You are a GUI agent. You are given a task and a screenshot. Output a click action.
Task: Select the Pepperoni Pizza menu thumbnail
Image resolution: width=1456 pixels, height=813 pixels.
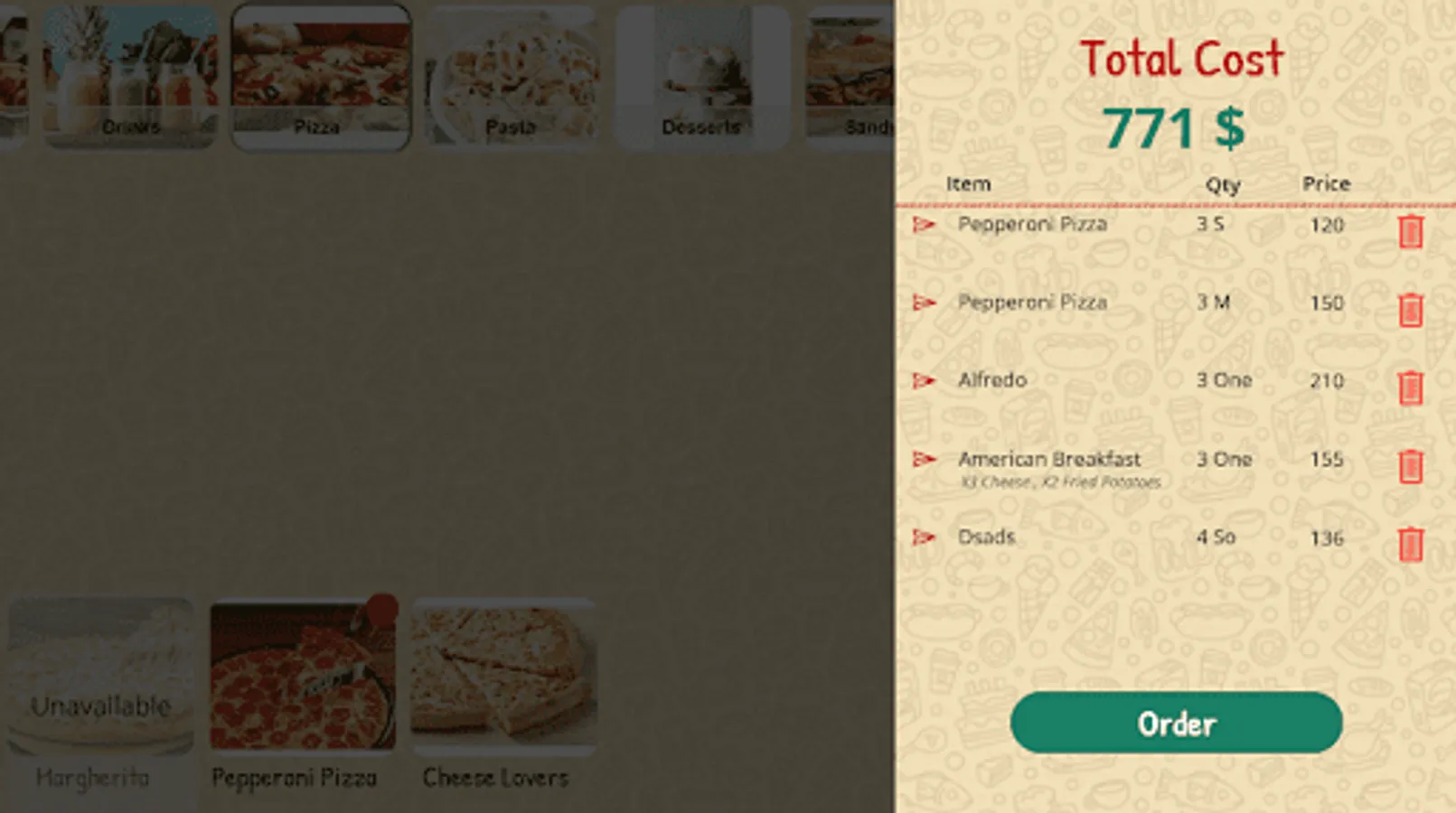tap(303, 677)
